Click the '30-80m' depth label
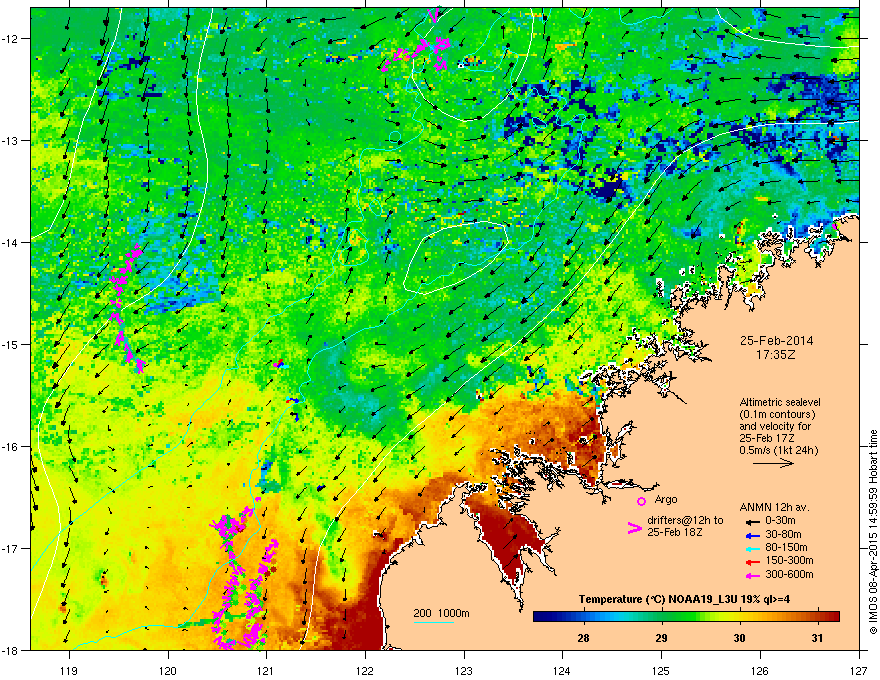Viewport: 880px width, 680px height. pyautogui.click(x=783, y=534)
